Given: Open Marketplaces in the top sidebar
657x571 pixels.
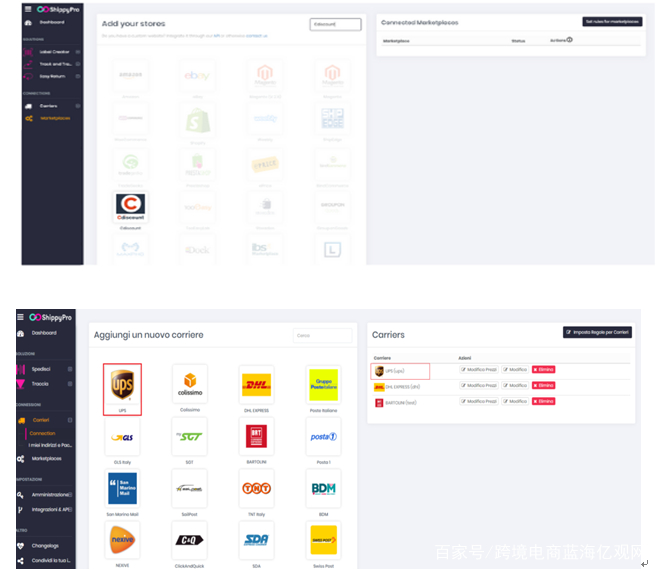Looking at the screenshot, I should pos(54,119).
